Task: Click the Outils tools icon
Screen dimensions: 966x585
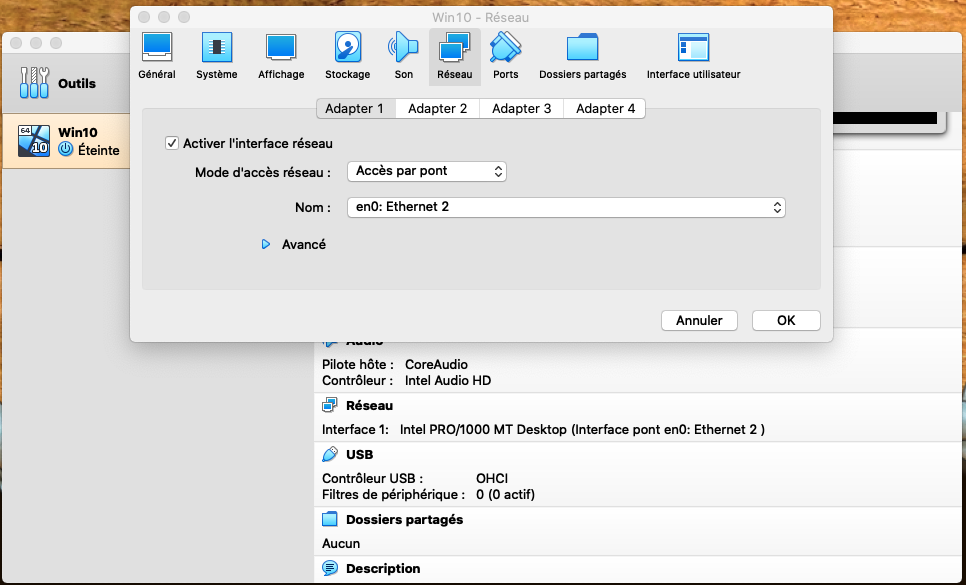Action: coord(34,83)
